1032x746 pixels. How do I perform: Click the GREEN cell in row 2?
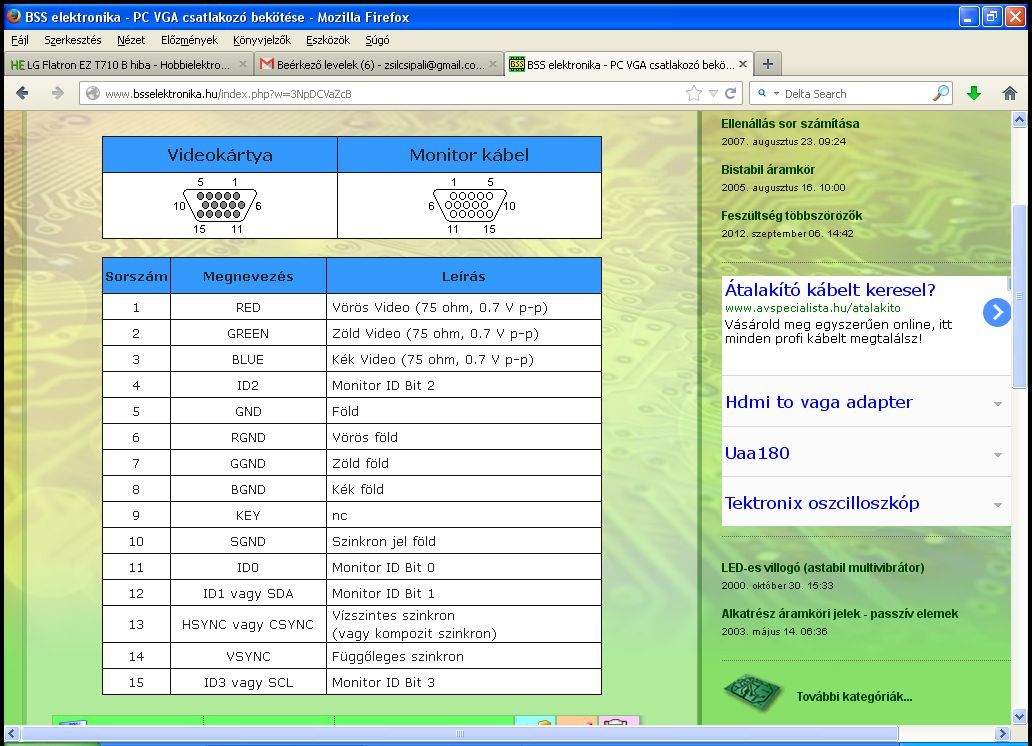tap(248, 333)
